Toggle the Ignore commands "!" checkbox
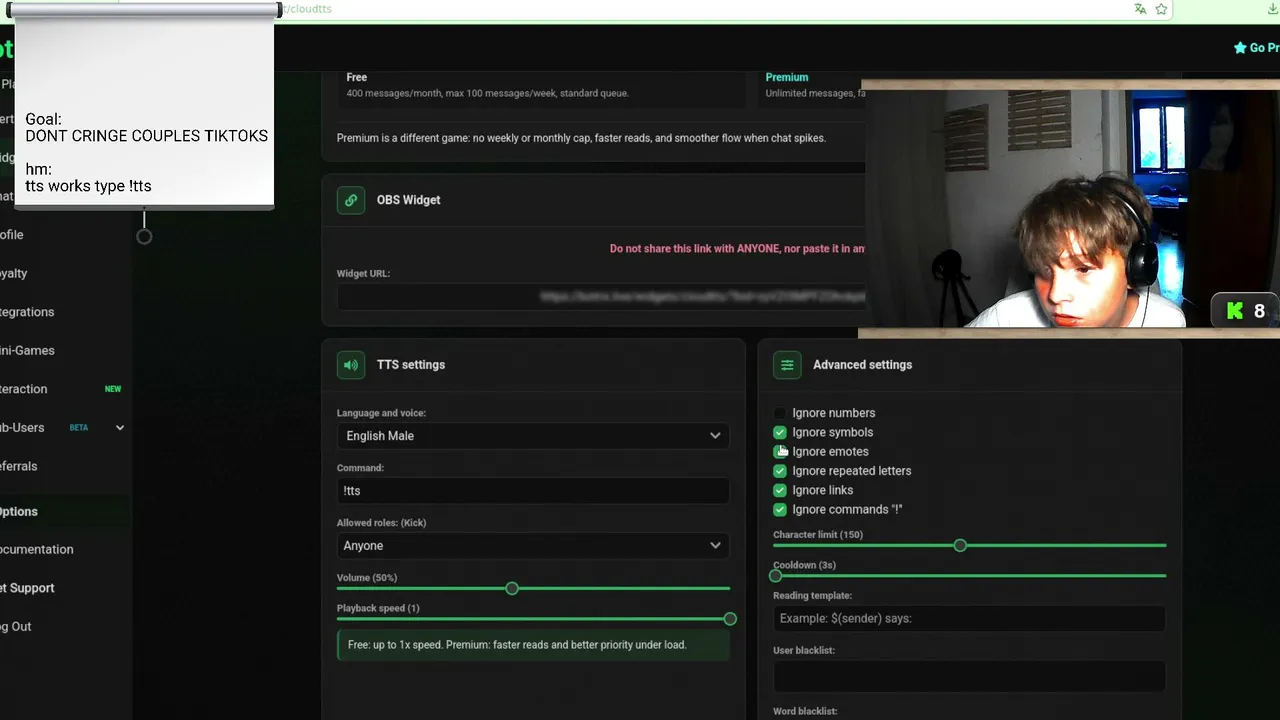This screenshot has width=1280, height=720. 780,510
